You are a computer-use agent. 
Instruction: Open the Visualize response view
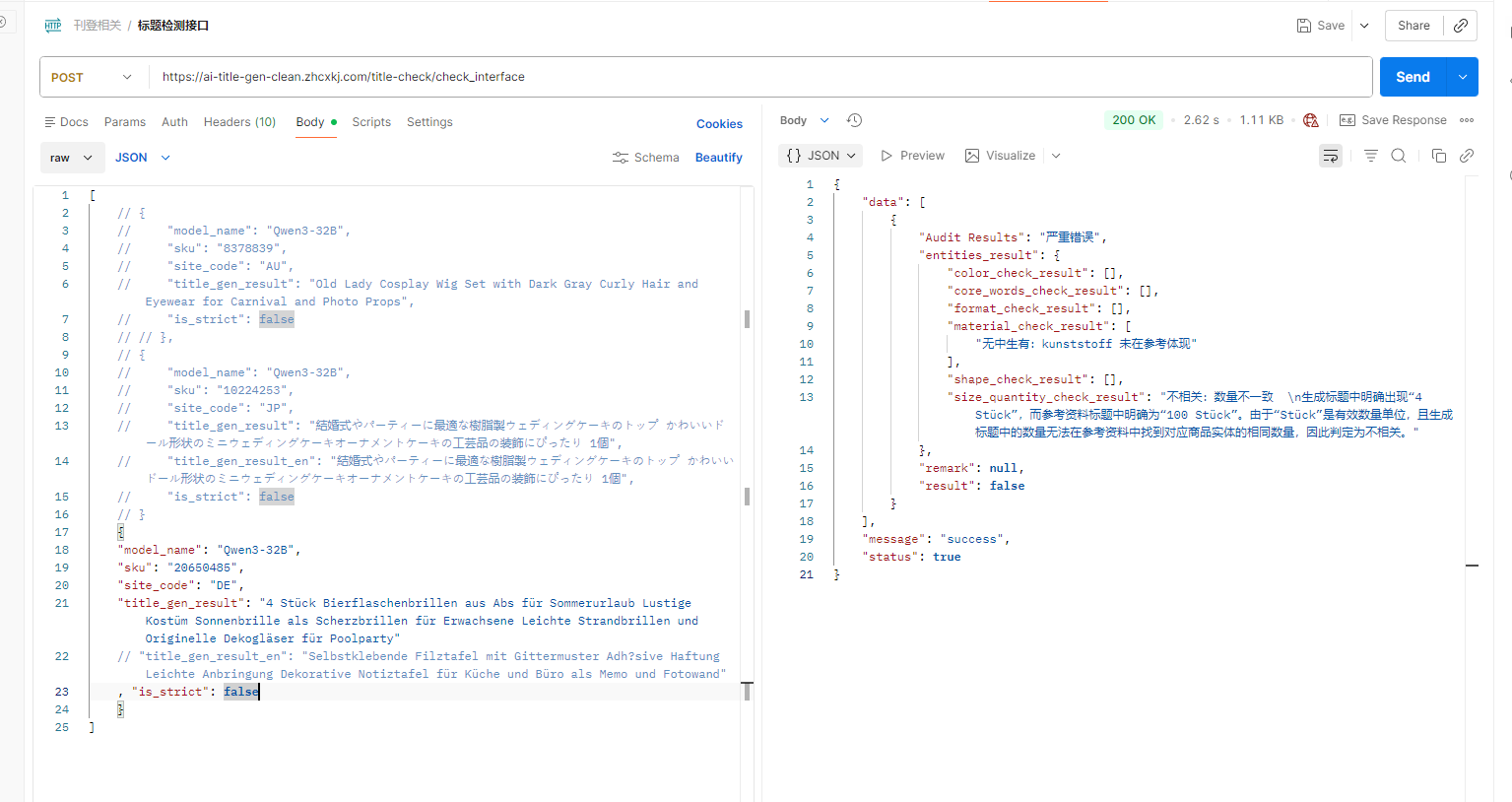[x=1000, y=156]
